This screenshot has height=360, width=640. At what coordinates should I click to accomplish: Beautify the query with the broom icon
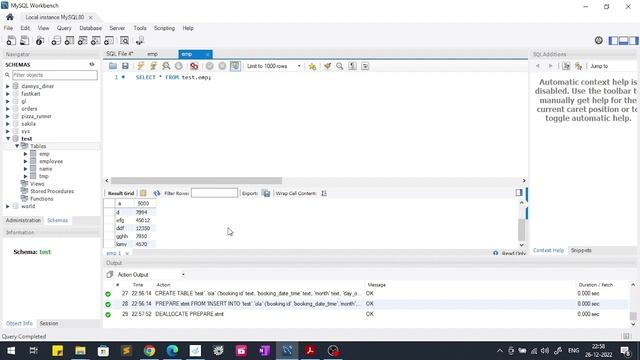pos(327,66)
